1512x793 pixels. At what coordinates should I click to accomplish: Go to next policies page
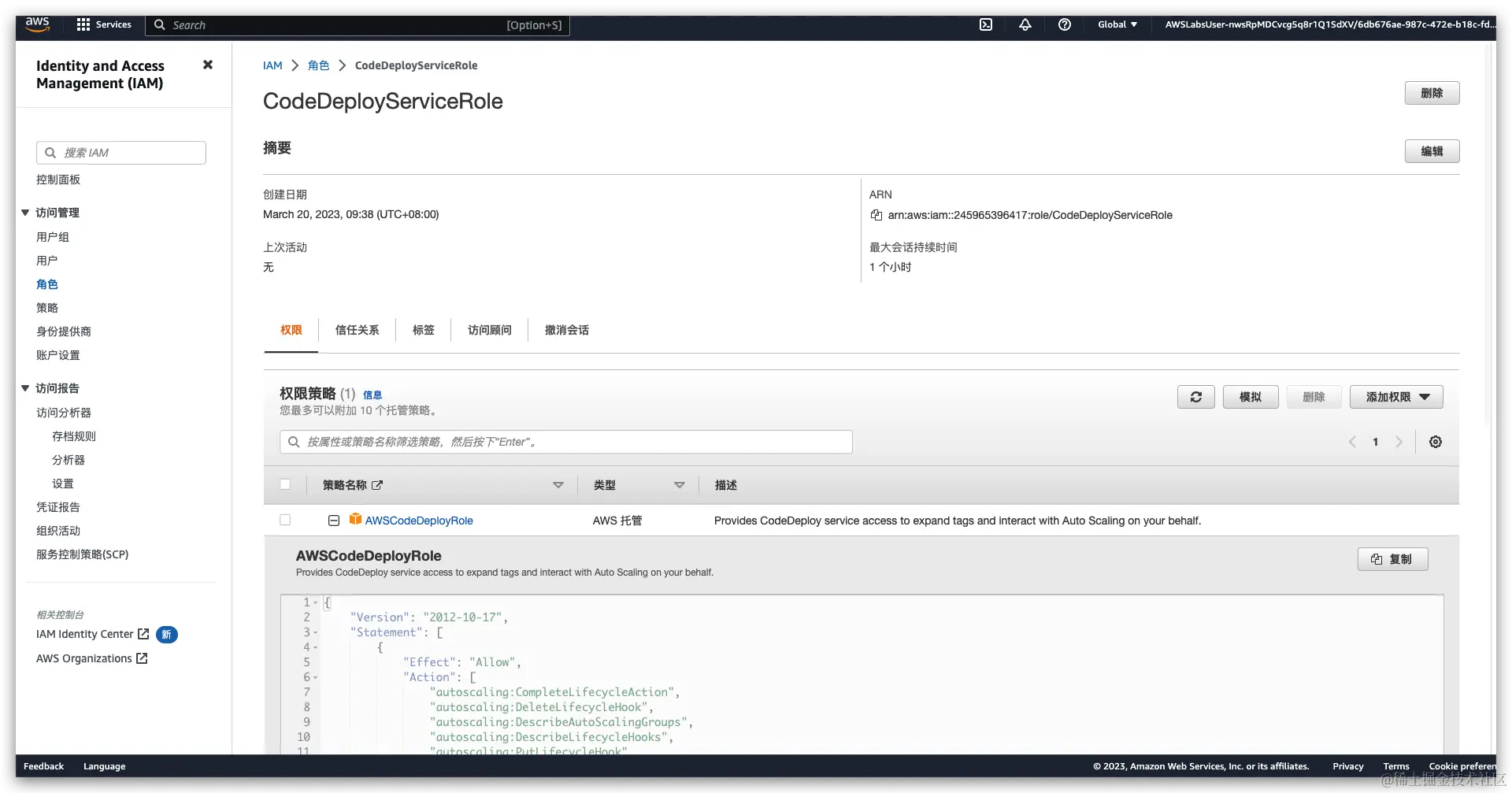pyautogui.click(x=1399, y=442)
